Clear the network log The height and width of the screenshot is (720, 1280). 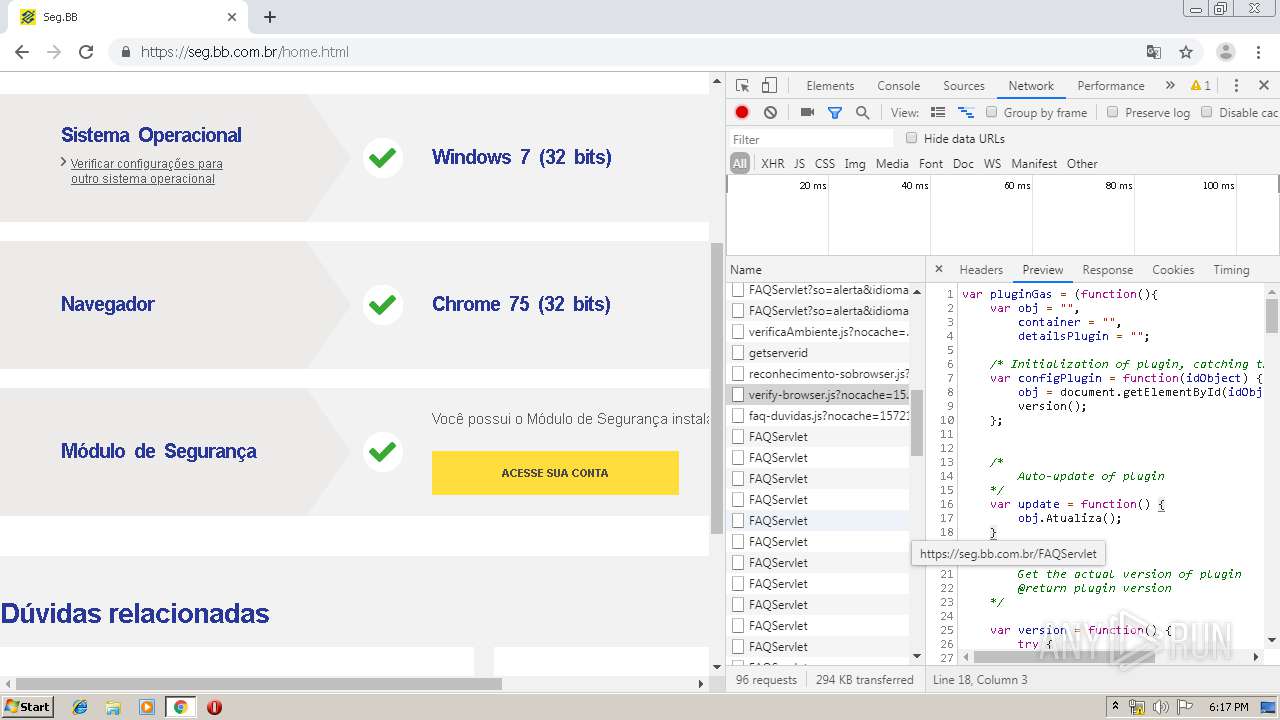pyautogui.click(x=770, y=113)
